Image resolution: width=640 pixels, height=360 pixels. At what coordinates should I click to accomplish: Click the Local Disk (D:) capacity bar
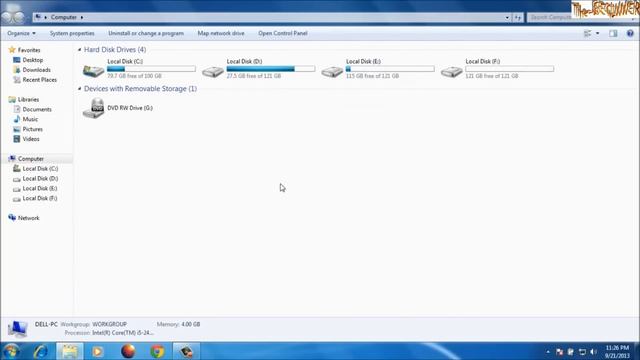(x=271, y=69)
